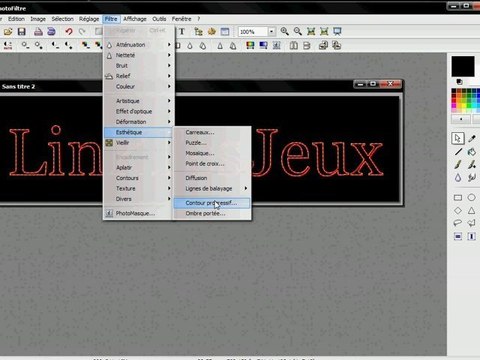480x360 pixels.
Task: Open the image explorer toolbar icon
Action: click(x=199, y=32)
